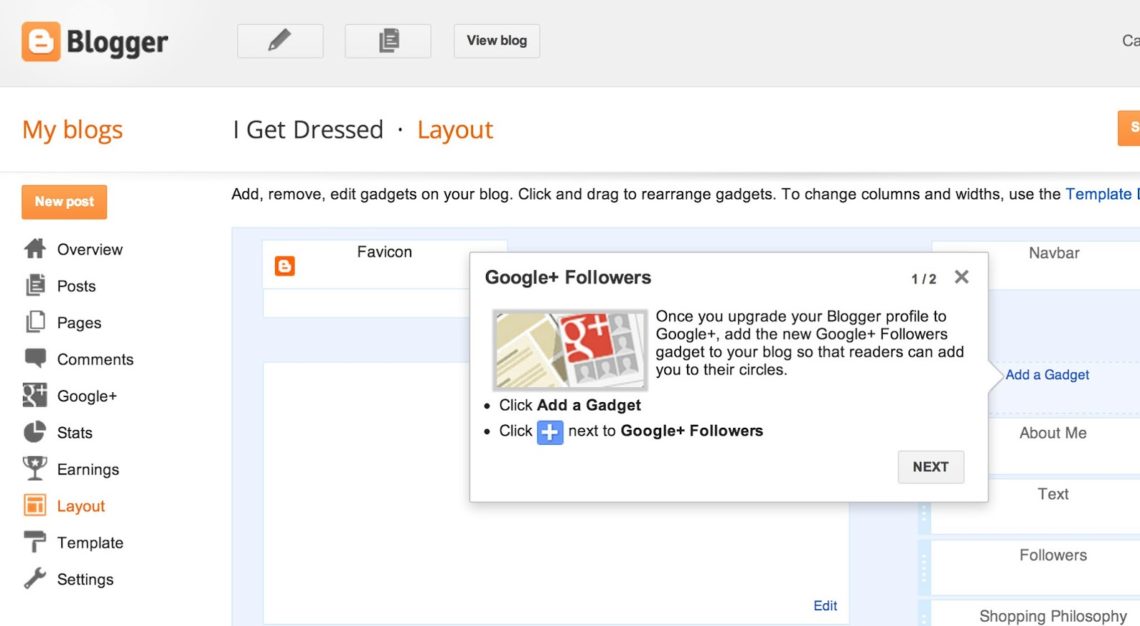
Task: Select Layout in the sidebar menu
Action: (81, 506)
